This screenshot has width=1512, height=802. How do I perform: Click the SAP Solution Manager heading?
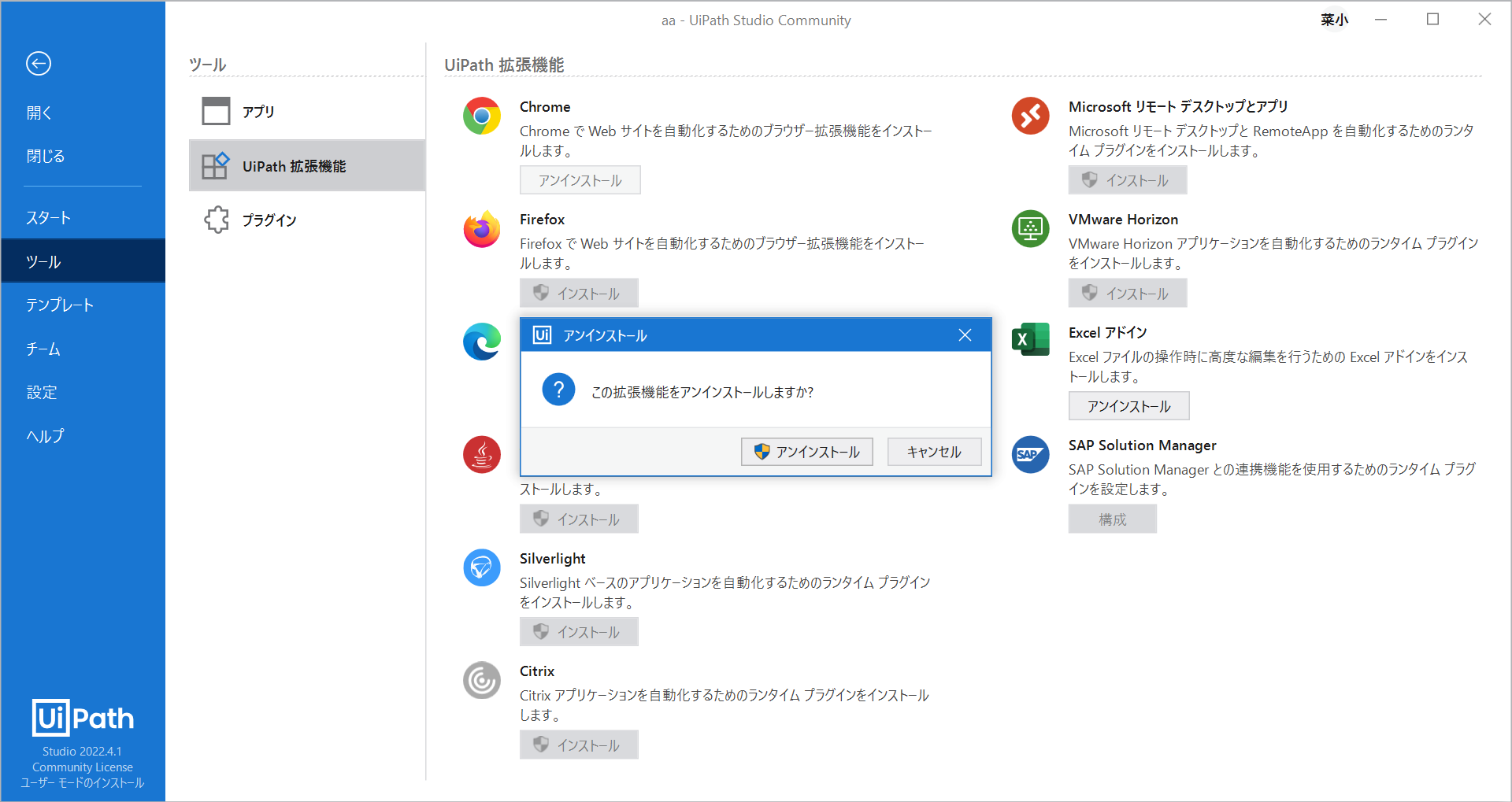[x=1142, y=445]
